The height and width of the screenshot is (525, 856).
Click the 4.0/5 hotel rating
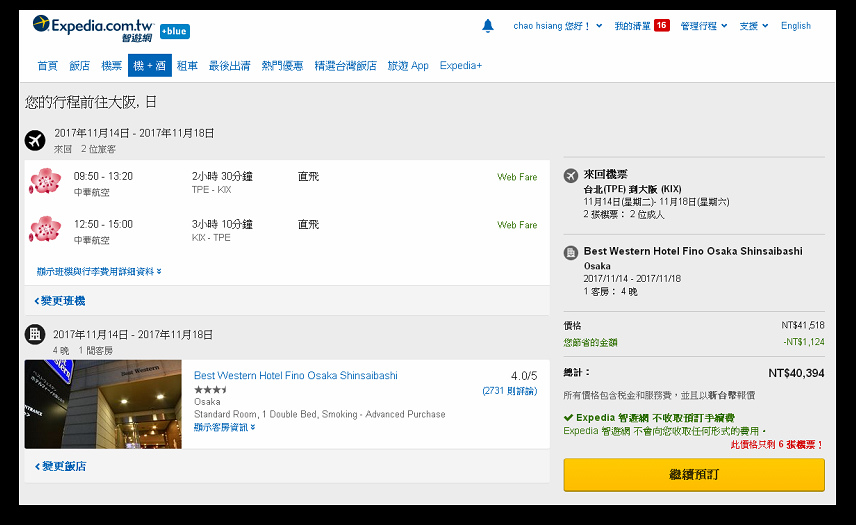(x=524, y=376)
